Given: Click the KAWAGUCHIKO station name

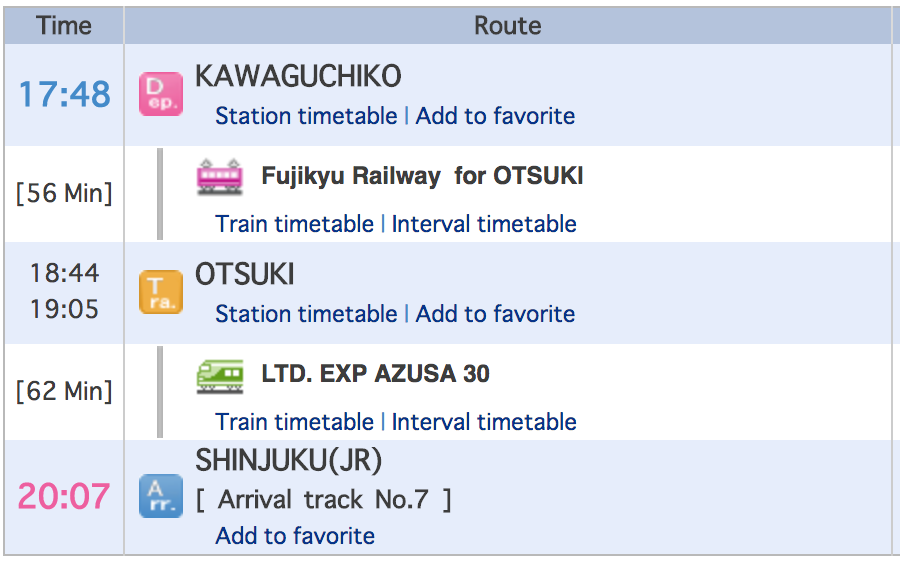Looking at the screenshot, I should point(298,76).
